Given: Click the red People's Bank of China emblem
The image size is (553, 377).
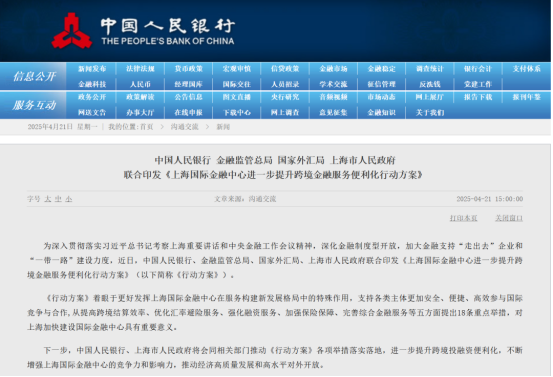Looking at the screenshot, I should (72, 31).
